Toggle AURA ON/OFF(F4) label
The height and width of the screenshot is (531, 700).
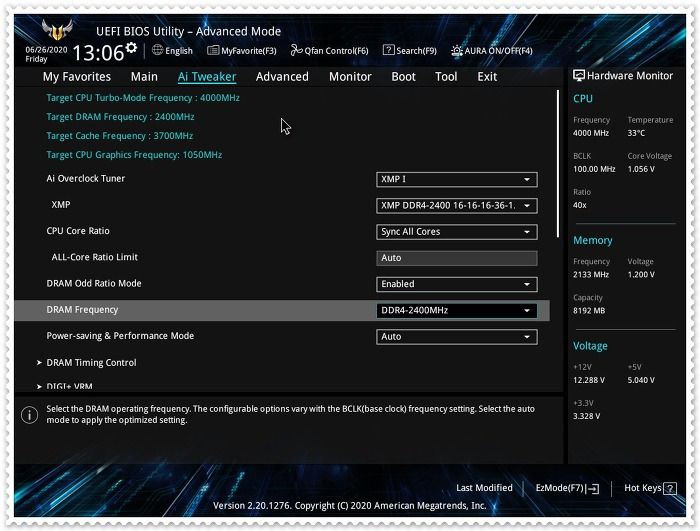498,51
